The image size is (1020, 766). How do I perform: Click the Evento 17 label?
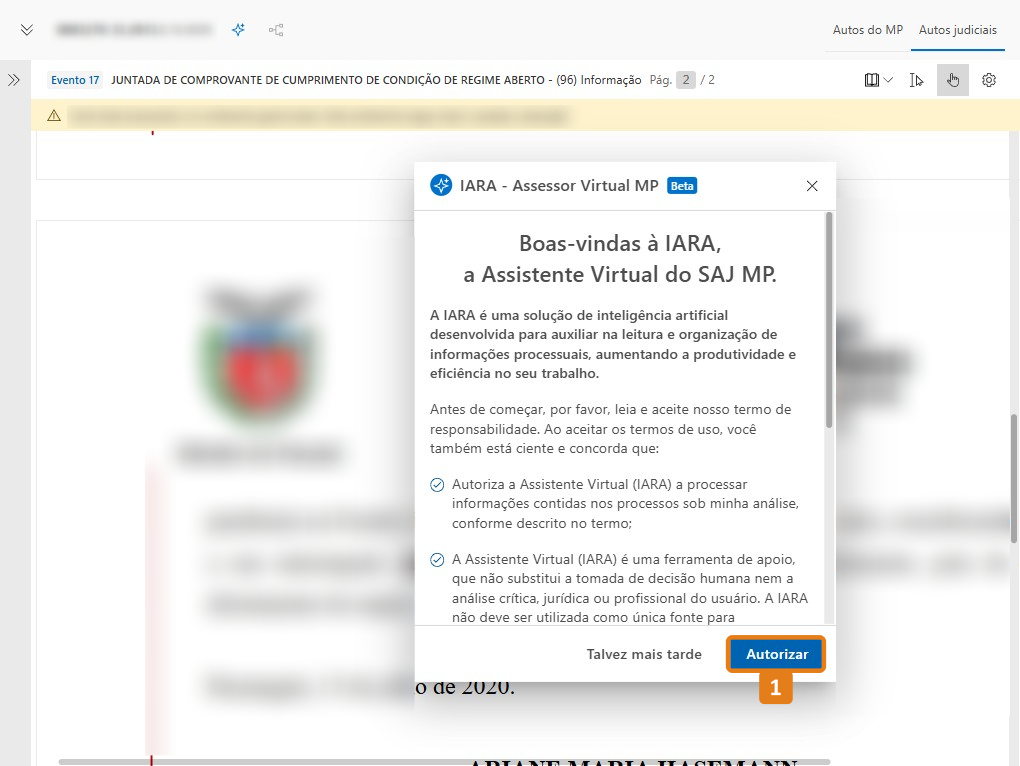pyautogui.click(x=75, y=80)
